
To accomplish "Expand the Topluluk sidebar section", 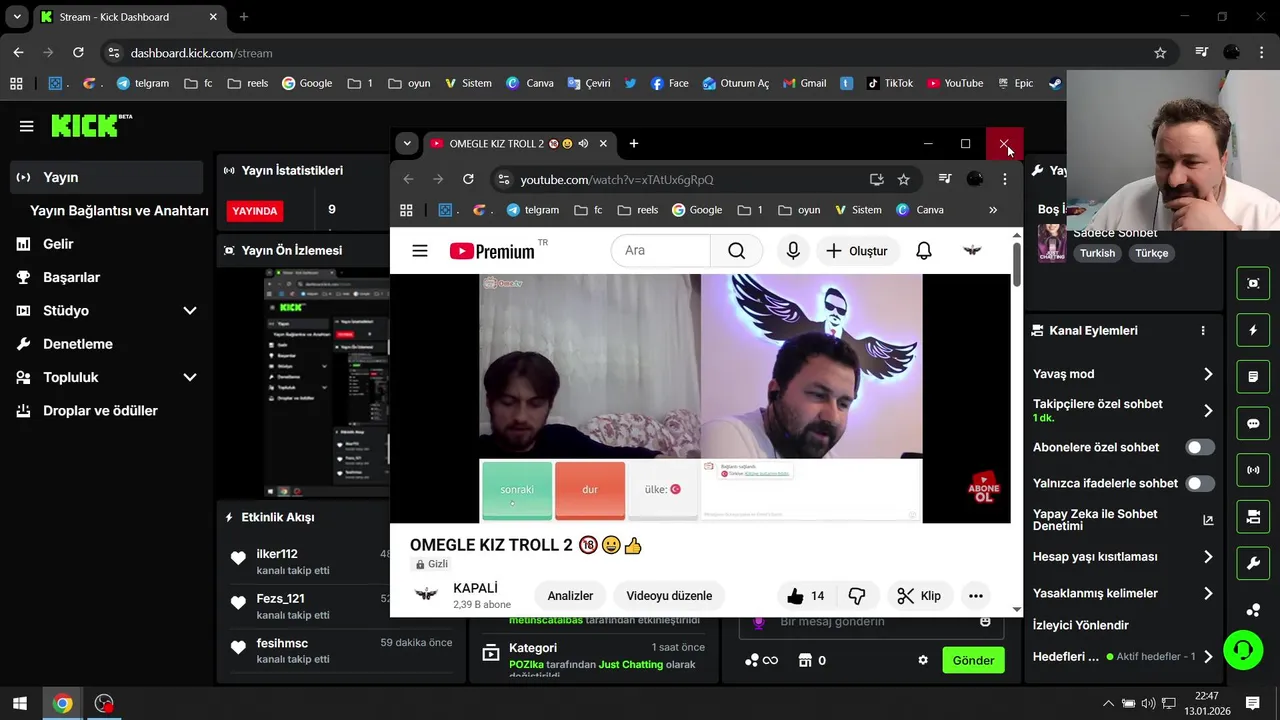I will coord(190,378).
